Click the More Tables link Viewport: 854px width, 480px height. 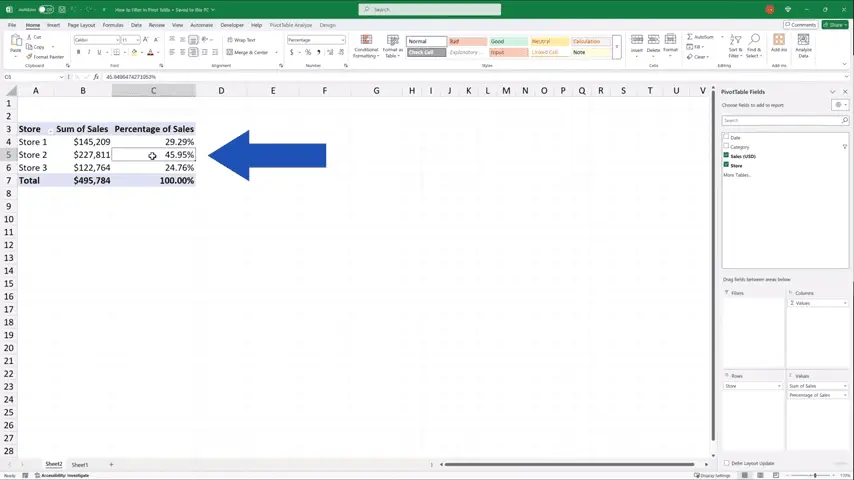736,175
